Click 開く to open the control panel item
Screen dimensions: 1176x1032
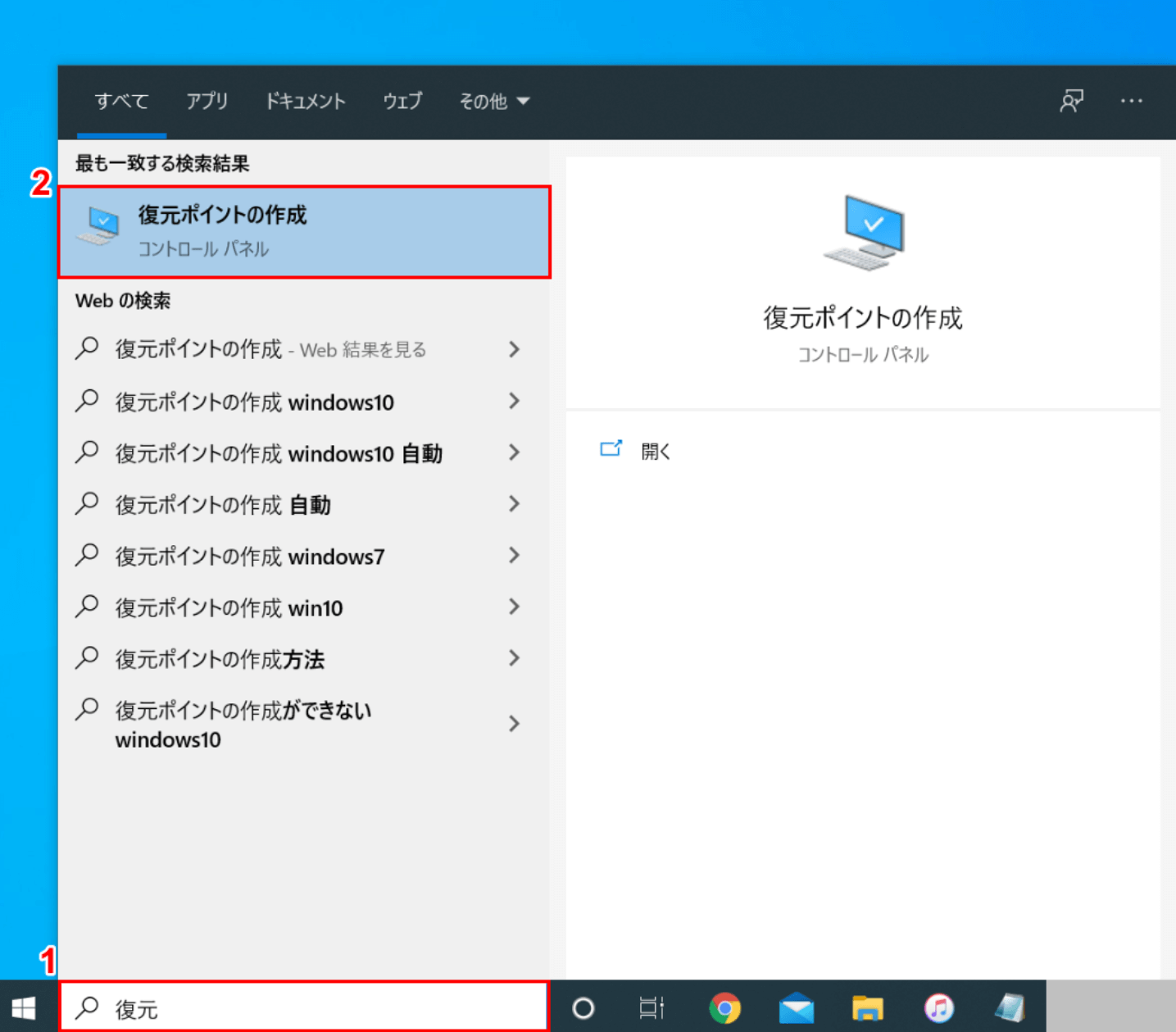tap(655, 451)
